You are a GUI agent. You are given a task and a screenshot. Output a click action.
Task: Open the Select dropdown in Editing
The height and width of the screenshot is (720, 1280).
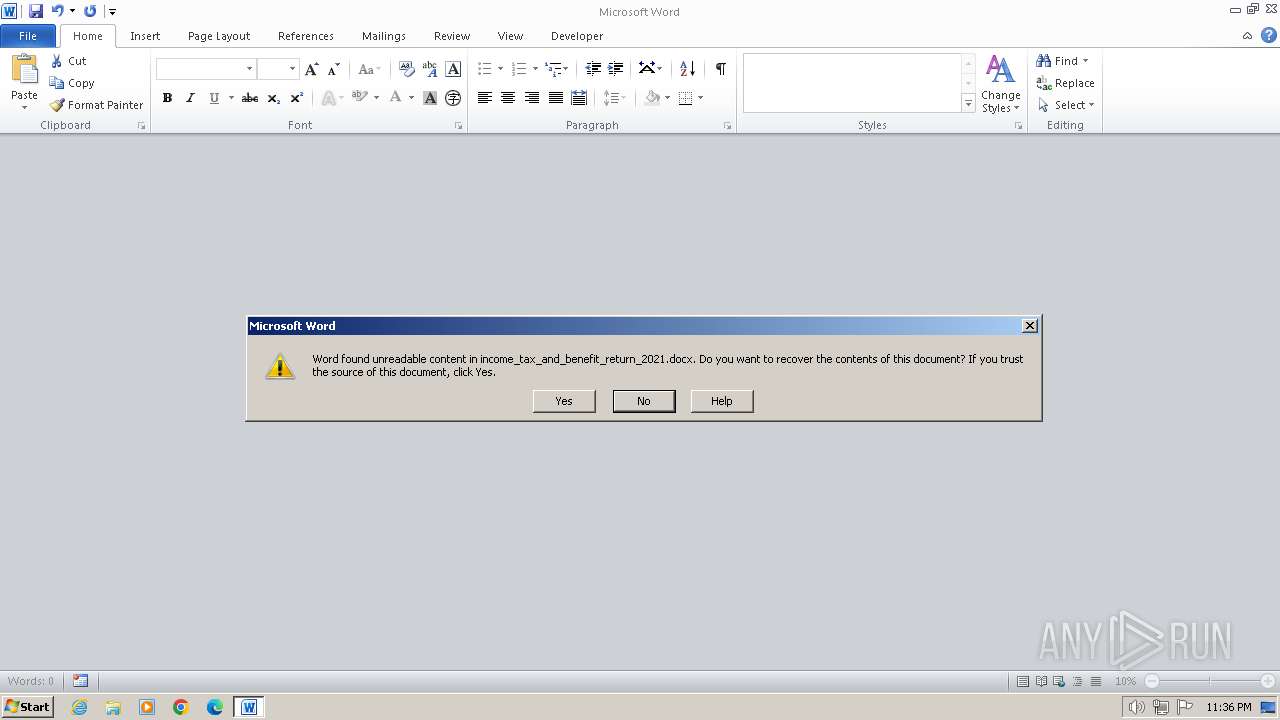click(1066, 105)
